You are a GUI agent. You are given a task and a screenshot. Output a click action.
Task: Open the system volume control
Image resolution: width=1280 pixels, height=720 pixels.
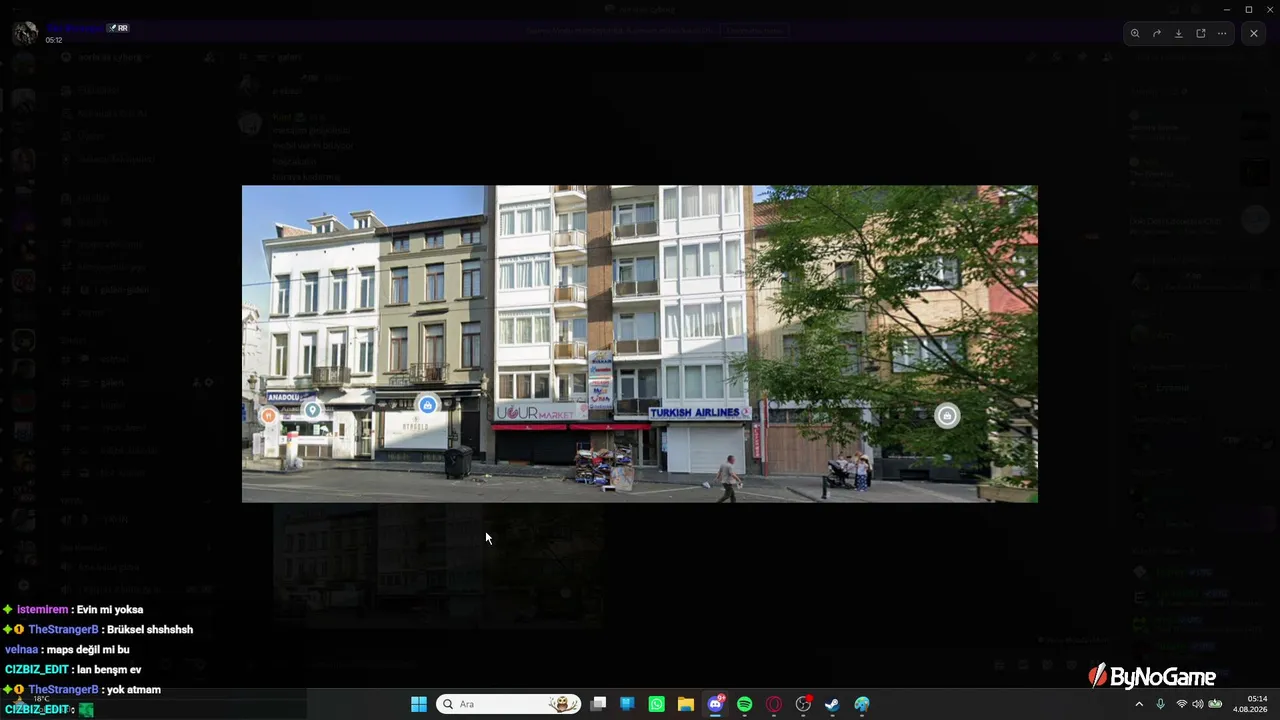click(1198, 704)
